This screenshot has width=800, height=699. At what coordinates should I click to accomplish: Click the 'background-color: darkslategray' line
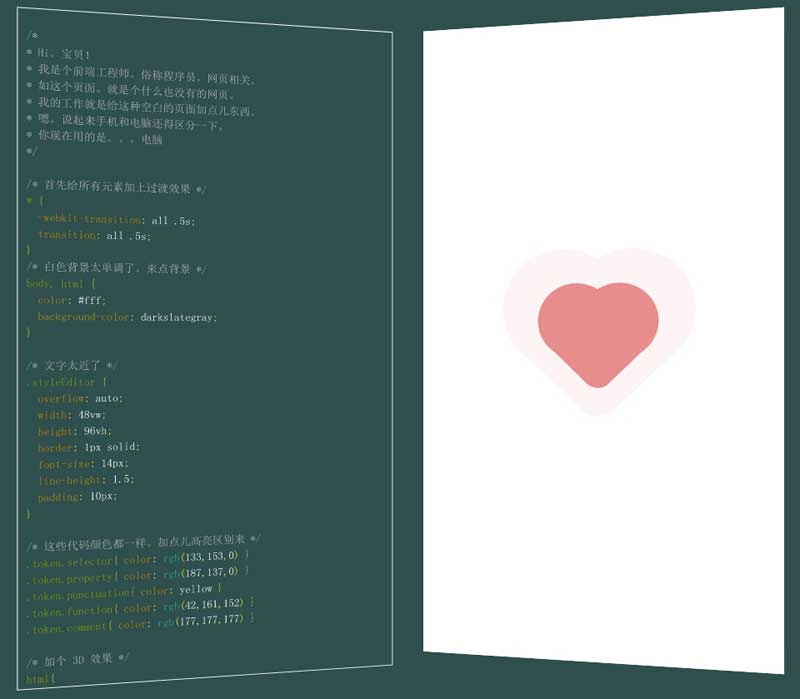coord(127,317)
